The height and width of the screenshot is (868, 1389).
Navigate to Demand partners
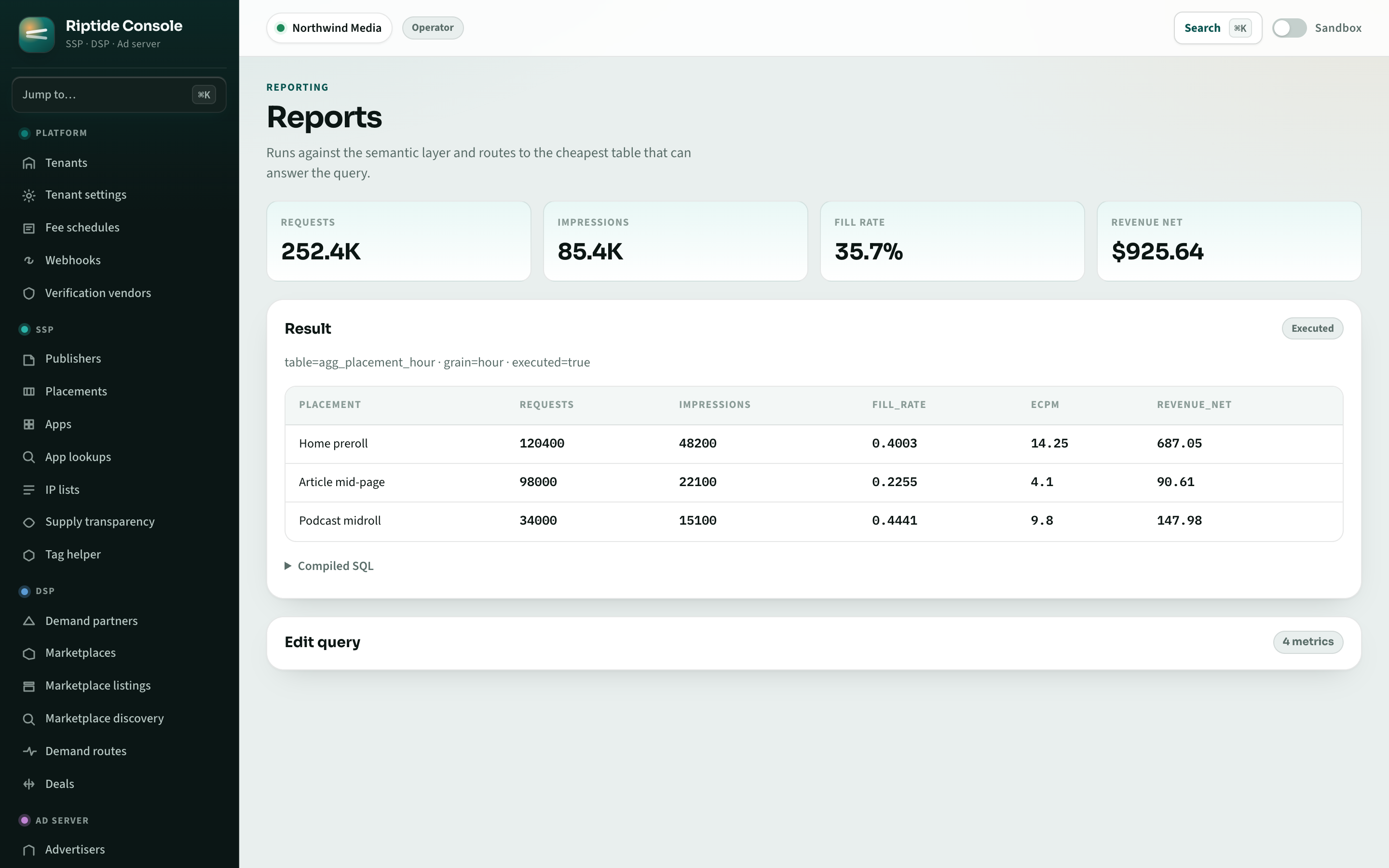(x=119, y=621)
